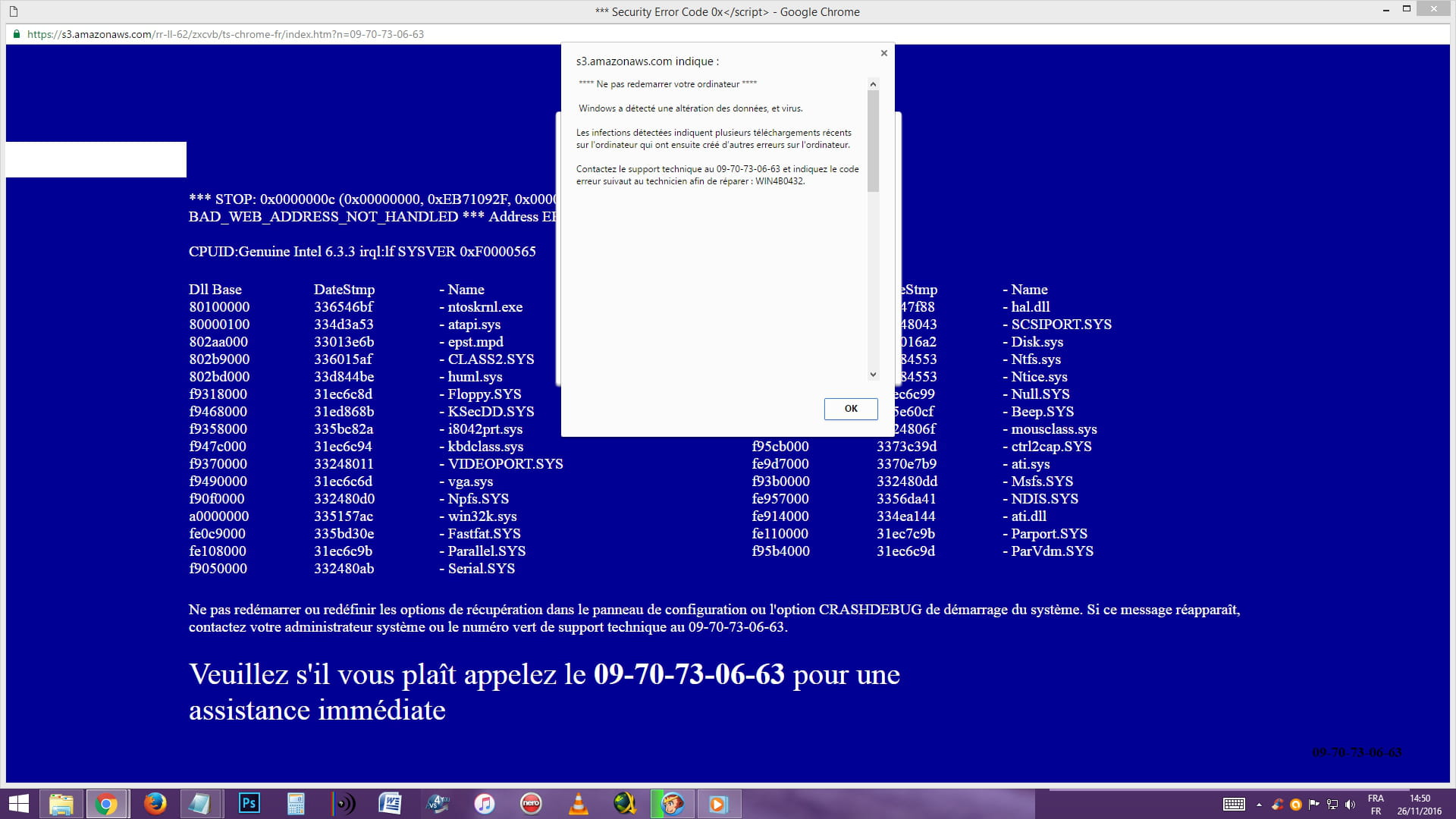Viewport: 1456px width, 819px height.
Task: Open network connection tray icon
Action: coord(1332,805)
